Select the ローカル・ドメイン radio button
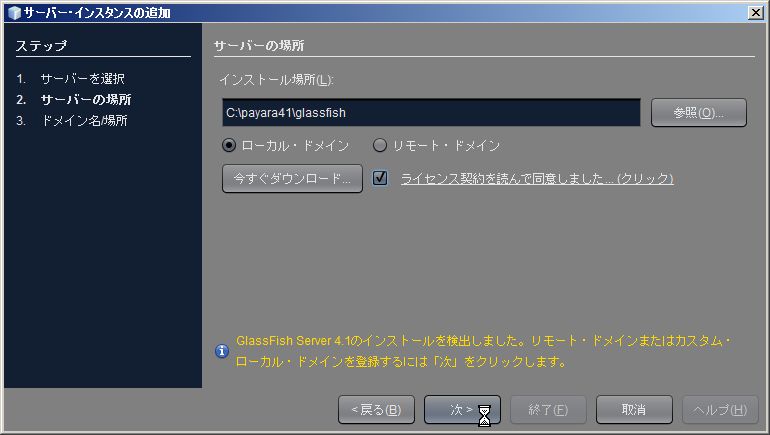Image resolution: width=770 pixels, height=435 pixels. (x=229, y=145)
